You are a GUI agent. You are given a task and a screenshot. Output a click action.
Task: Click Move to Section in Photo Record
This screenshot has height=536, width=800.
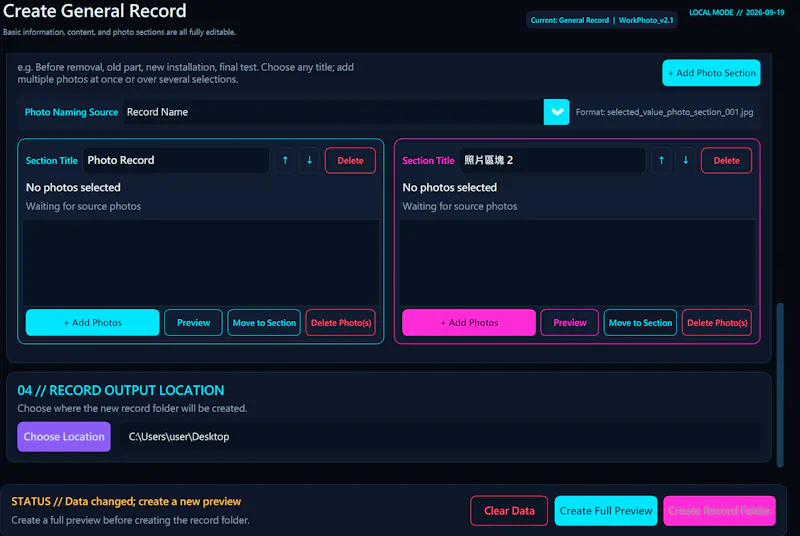264,322
